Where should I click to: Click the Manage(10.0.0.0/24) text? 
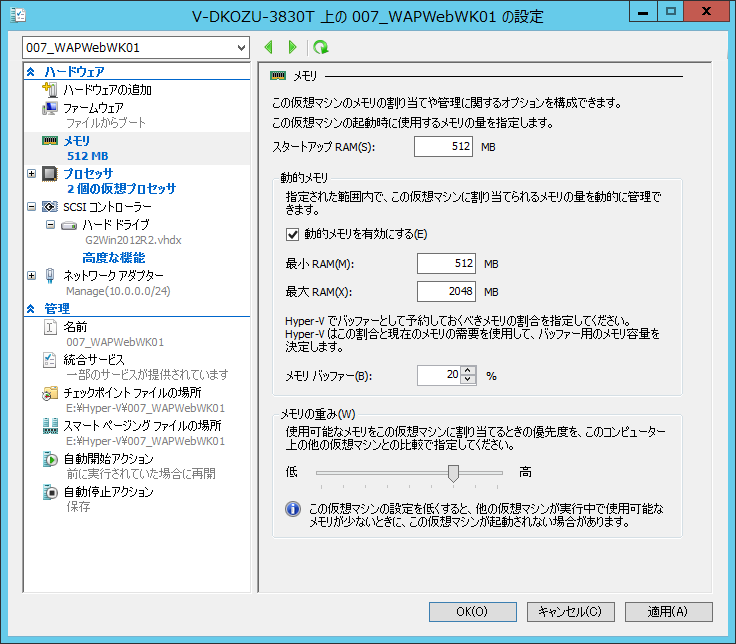coord(118,291)
